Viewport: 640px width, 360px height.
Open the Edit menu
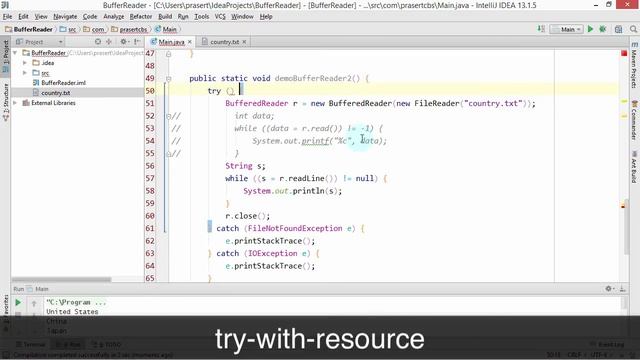[23, 17]
